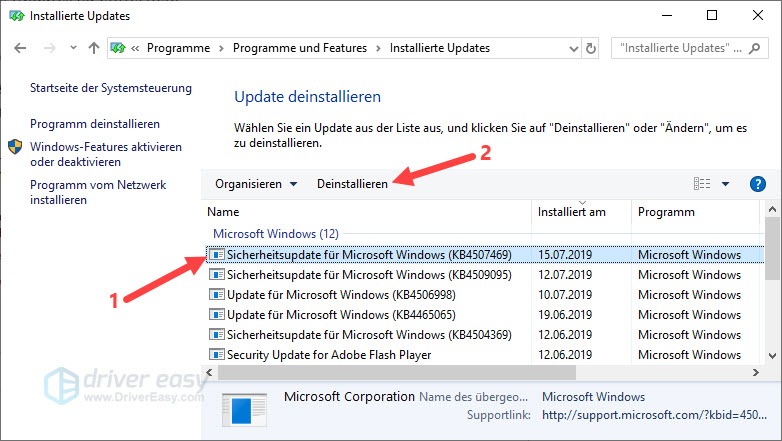Select Sicherheitsupdate KB4504369 row

tap(484, 335)
